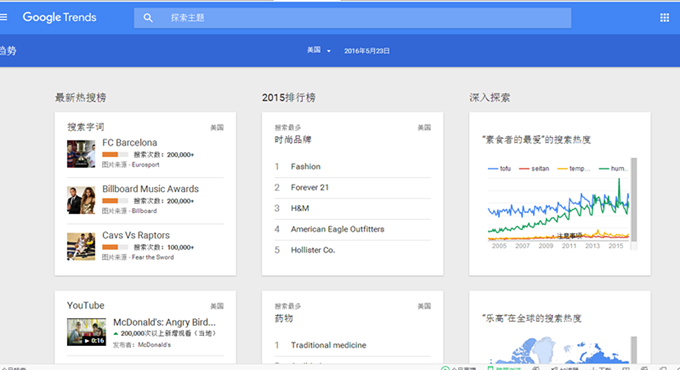Click the Cavs Vs Raptors thumbnail

pos(81,246)
